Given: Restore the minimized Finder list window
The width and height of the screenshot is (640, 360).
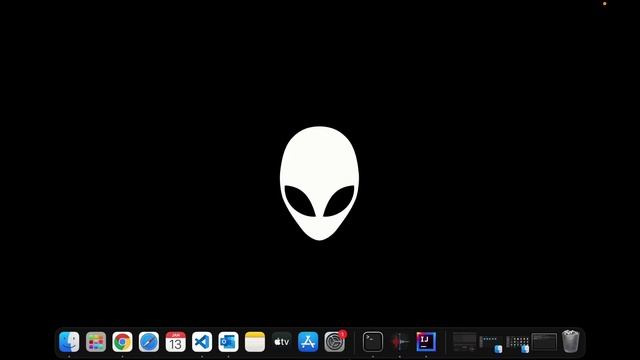Looking at the screenshot, I should (x=491, y=343).
